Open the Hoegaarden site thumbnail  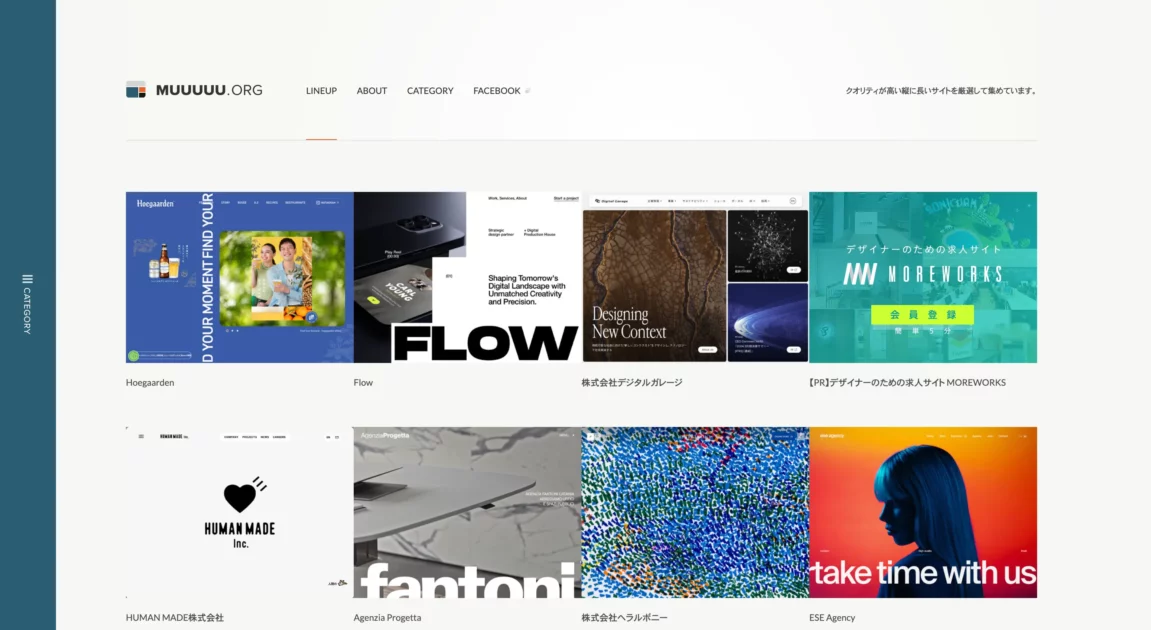pyautogui.click(x=239, y=278)
